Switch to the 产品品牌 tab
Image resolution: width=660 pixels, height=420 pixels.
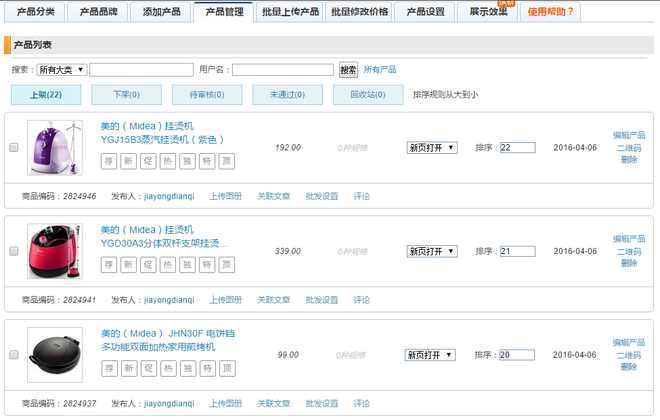(98, 12)
